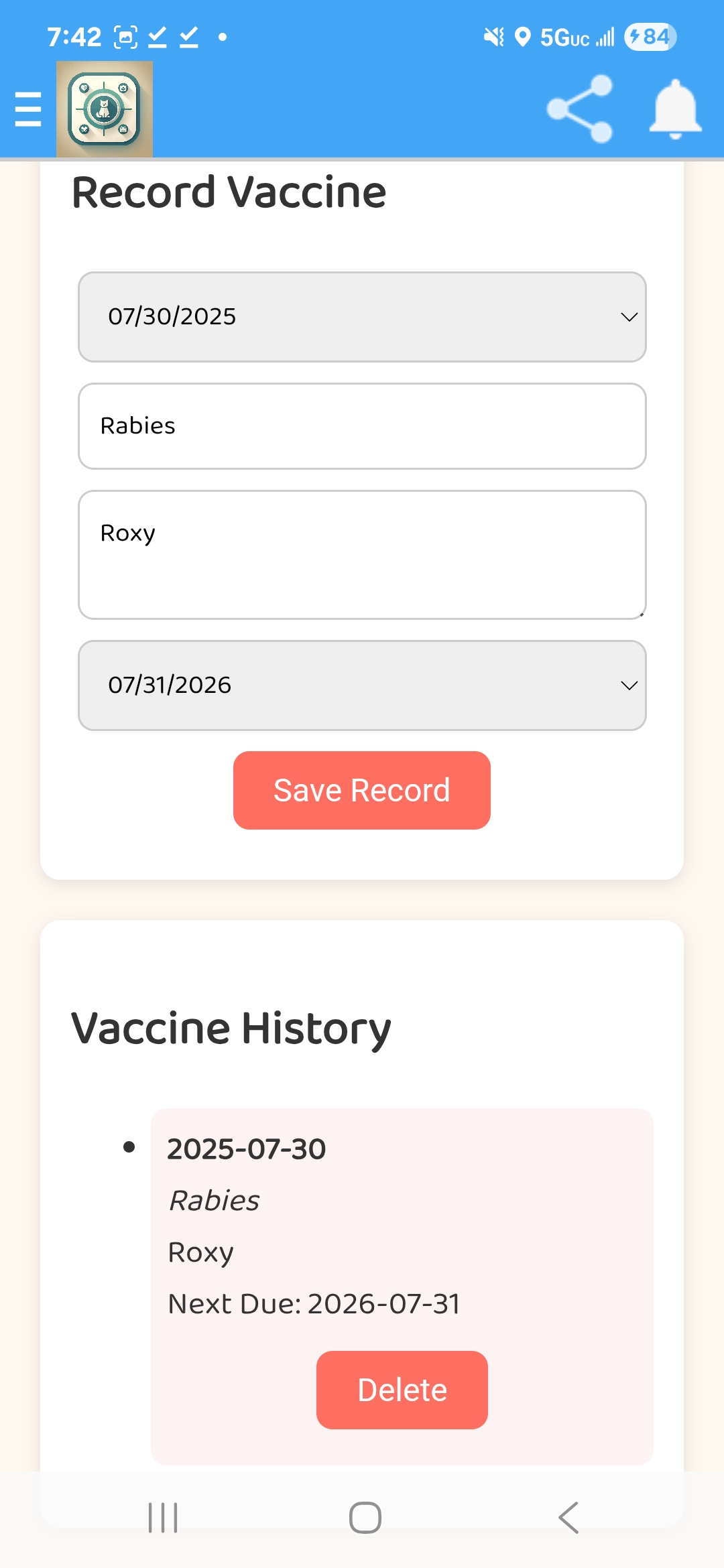This screenshot has height=1568, width=724.
Task: Click the Save Record button
Action: pos(362,790)
